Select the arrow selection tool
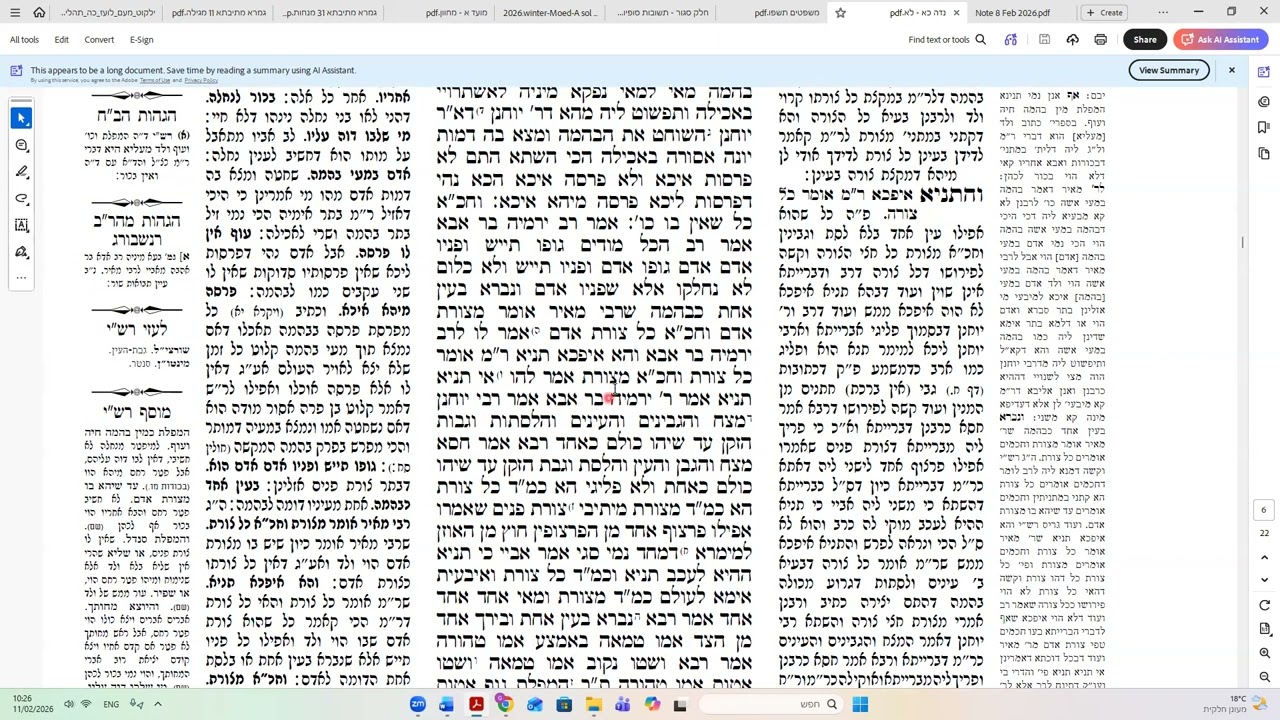This screenshot has height=720, width=1280. pos(22,119)
